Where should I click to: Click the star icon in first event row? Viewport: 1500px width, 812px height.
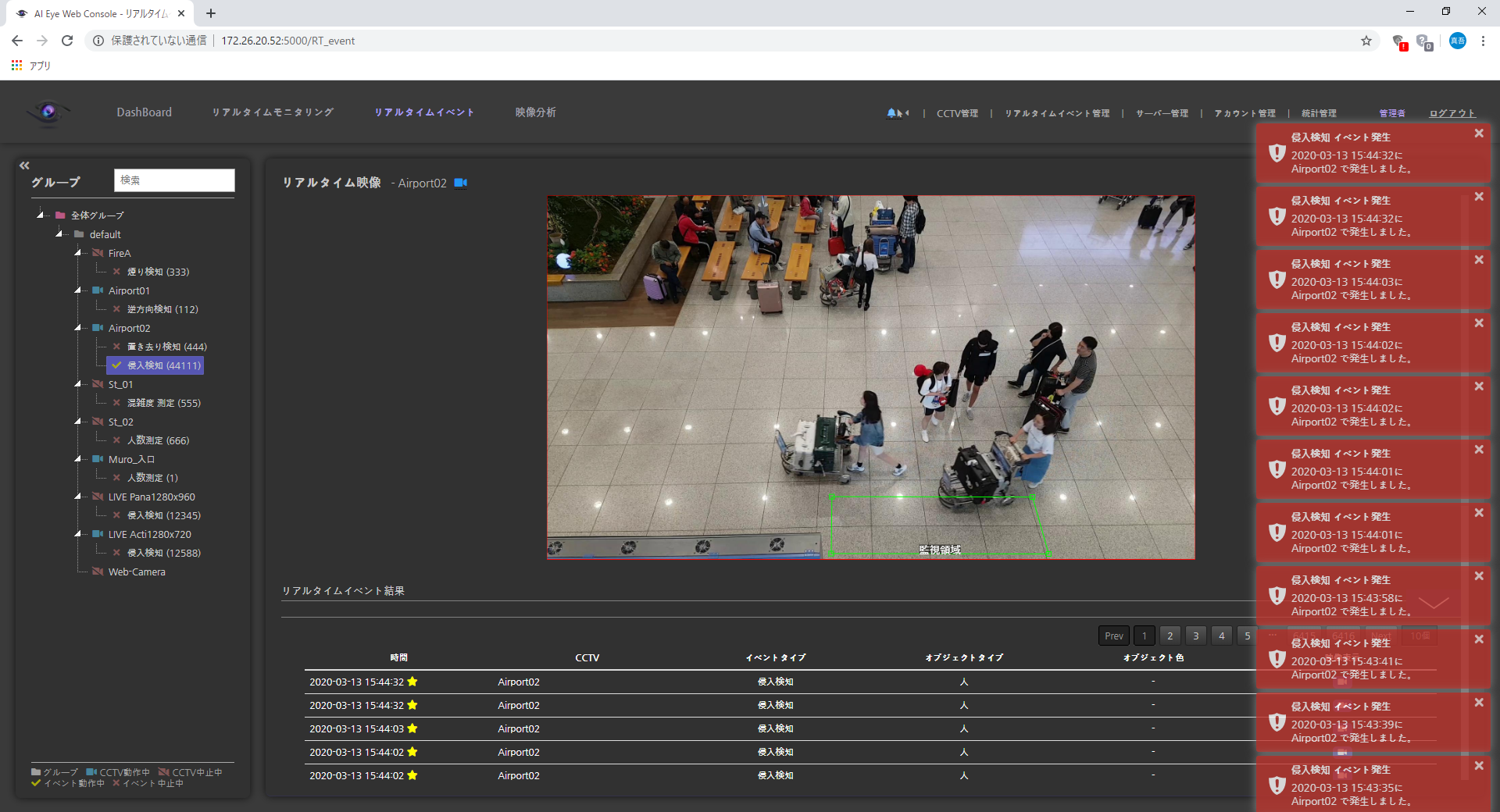click(x=412, y=682)
